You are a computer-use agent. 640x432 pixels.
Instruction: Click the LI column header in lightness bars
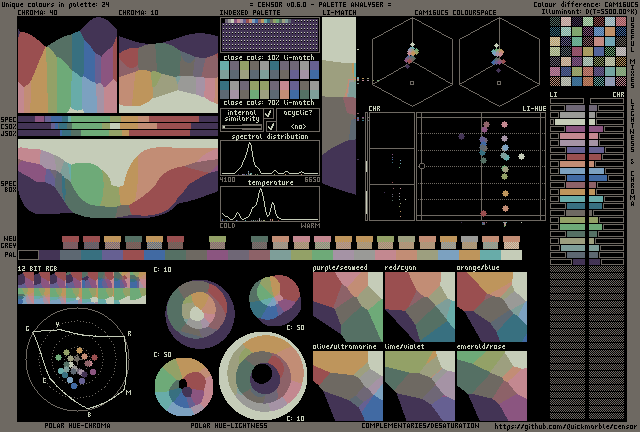(553, 95)
